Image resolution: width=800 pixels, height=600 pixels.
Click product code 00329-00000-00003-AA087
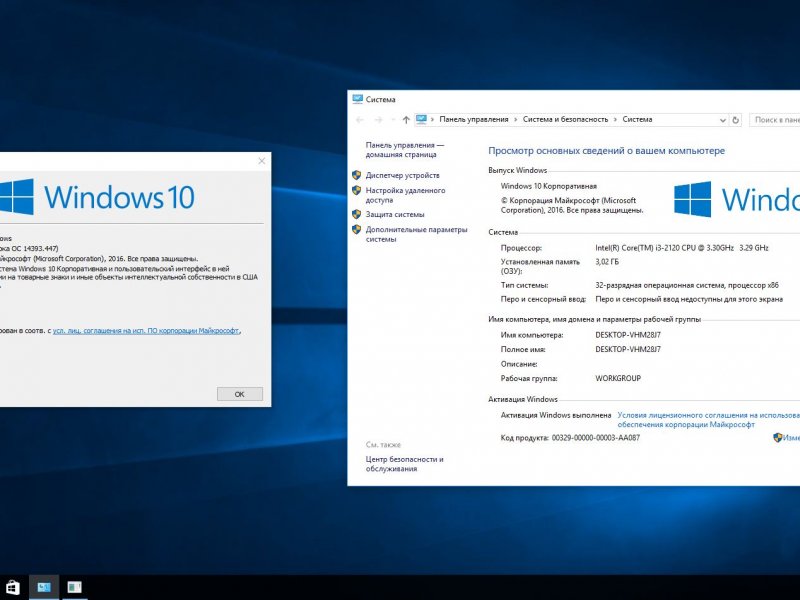(595, 438)
